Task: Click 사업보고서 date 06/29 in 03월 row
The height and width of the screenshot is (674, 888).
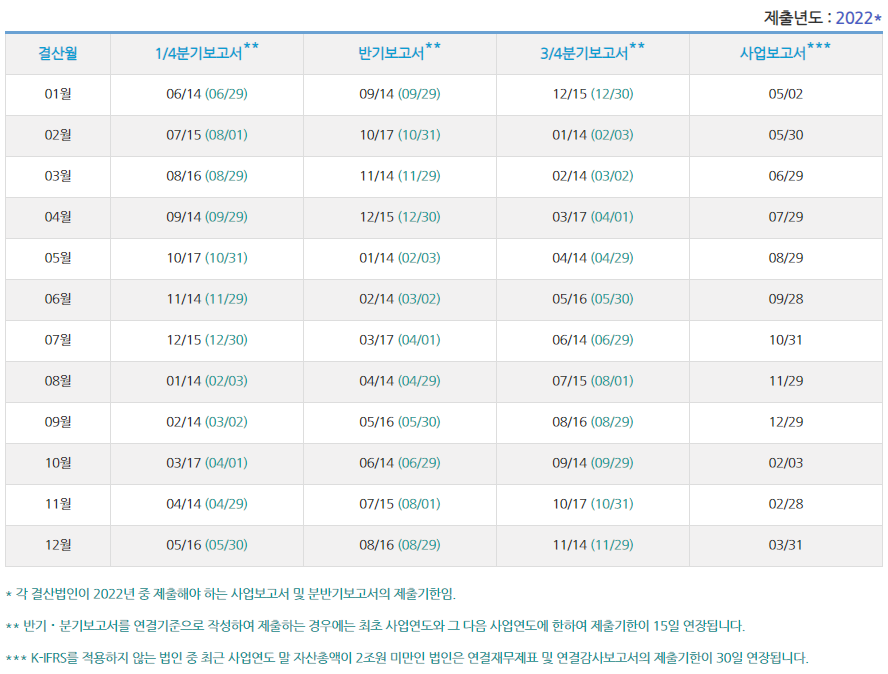Action: 785,176
